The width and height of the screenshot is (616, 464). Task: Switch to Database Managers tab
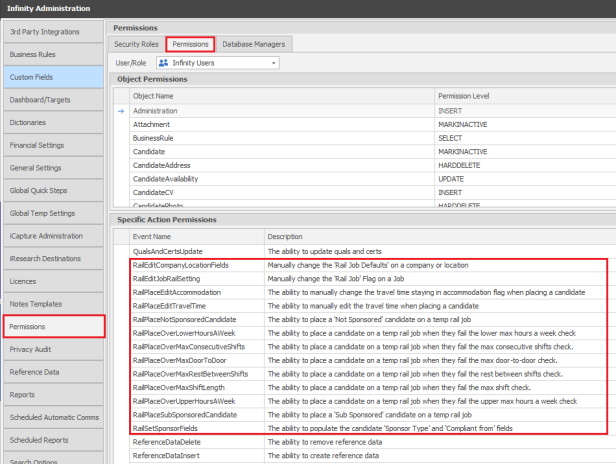[254, 44]
